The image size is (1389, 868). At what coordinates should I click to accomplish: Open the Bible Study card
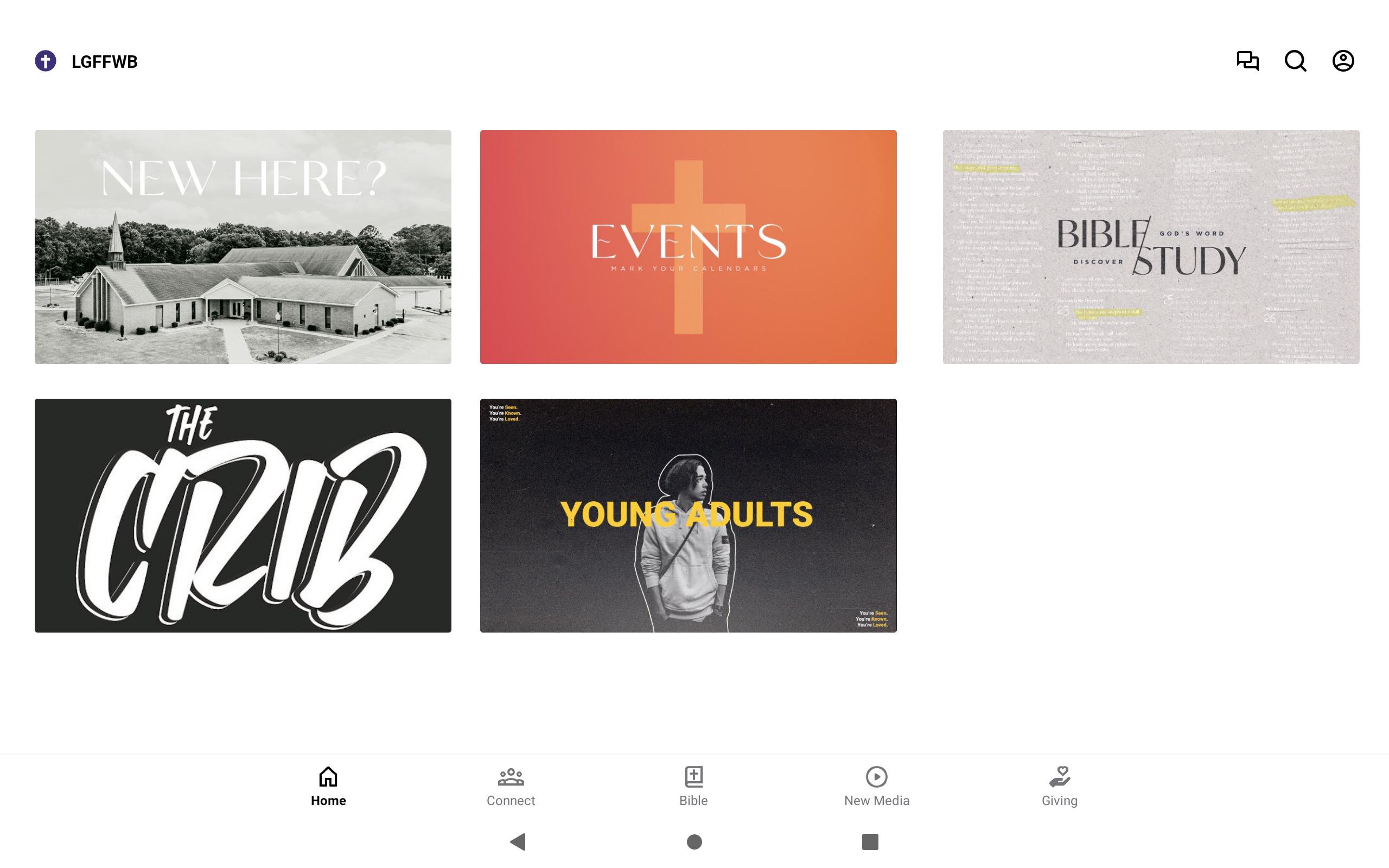click(x=1151, y=247)
